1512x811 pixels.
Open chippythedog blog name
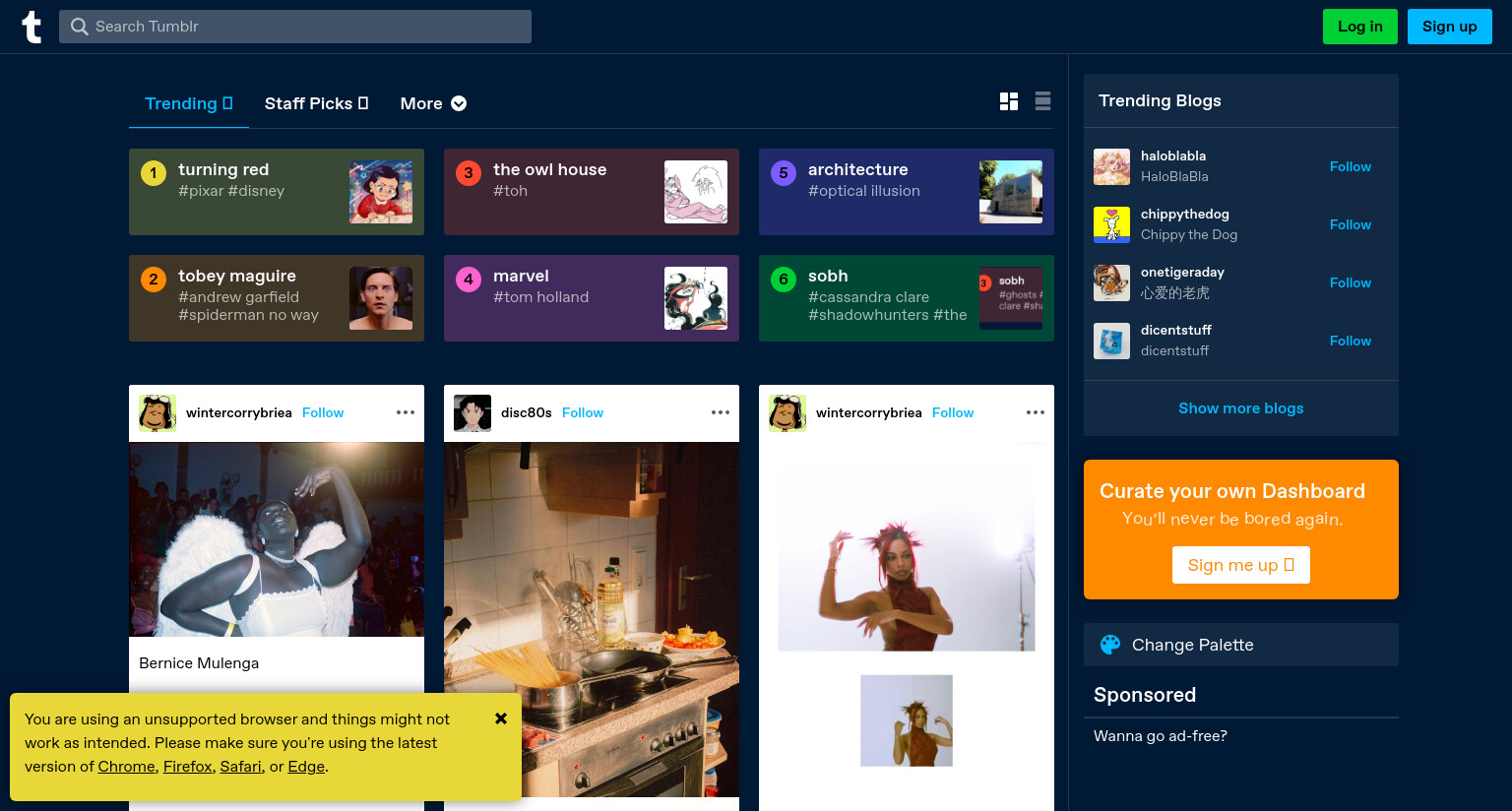tap(1185, 214)
